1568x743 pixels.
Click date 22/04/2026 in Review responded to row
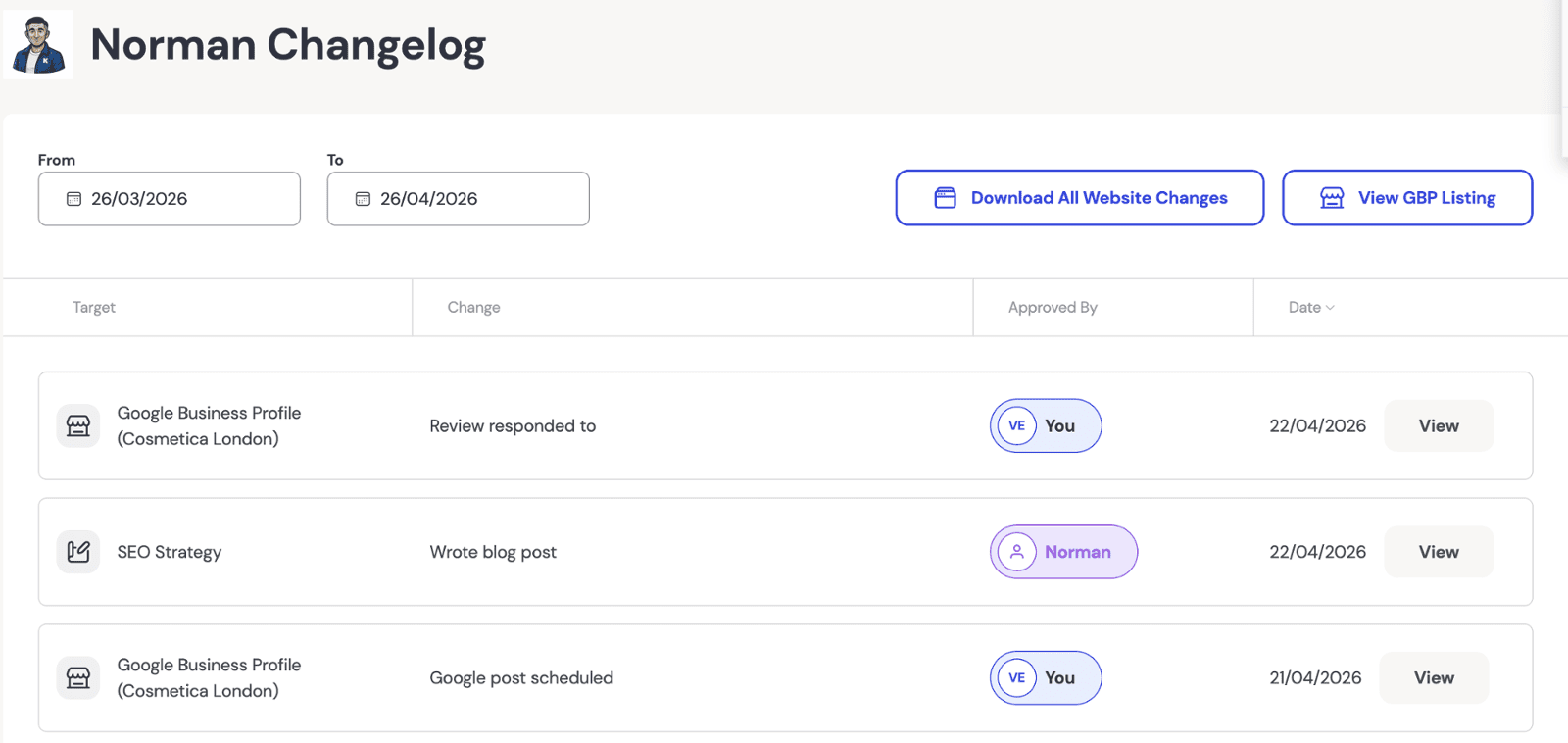[1317, 426]
